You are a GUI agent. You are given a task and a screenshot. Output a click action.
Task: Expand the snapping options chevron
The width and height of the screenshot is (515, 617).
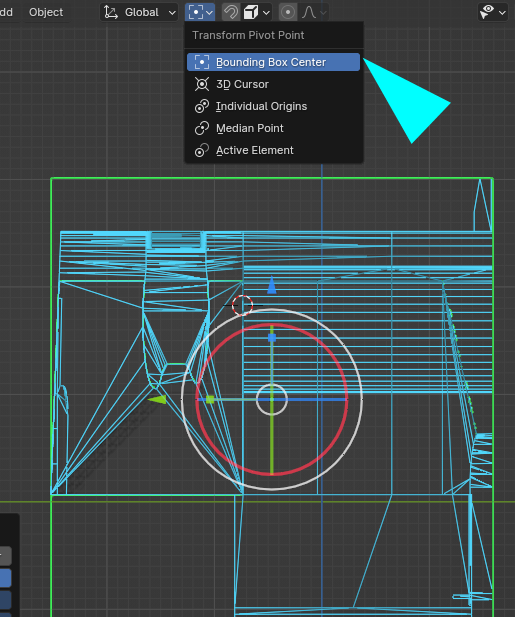pyautogui.click(x=266, y=13)
